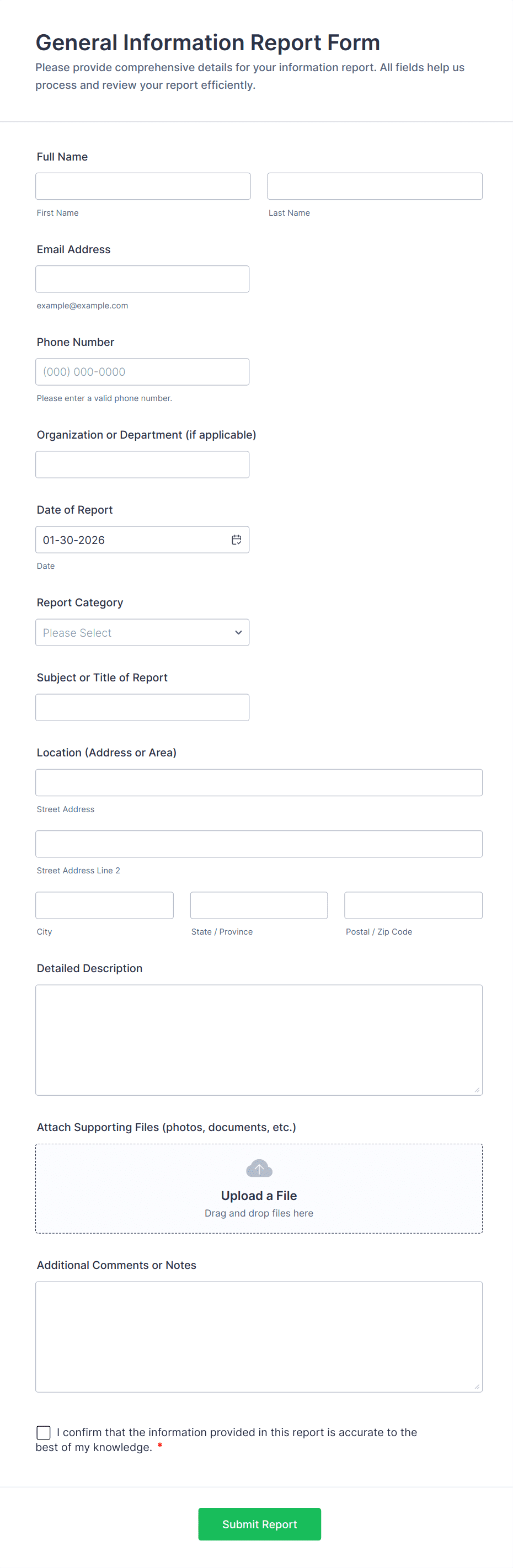The image size is (513, 1568).
Task: Select the Subject or Title field
Action: point(142,707)
